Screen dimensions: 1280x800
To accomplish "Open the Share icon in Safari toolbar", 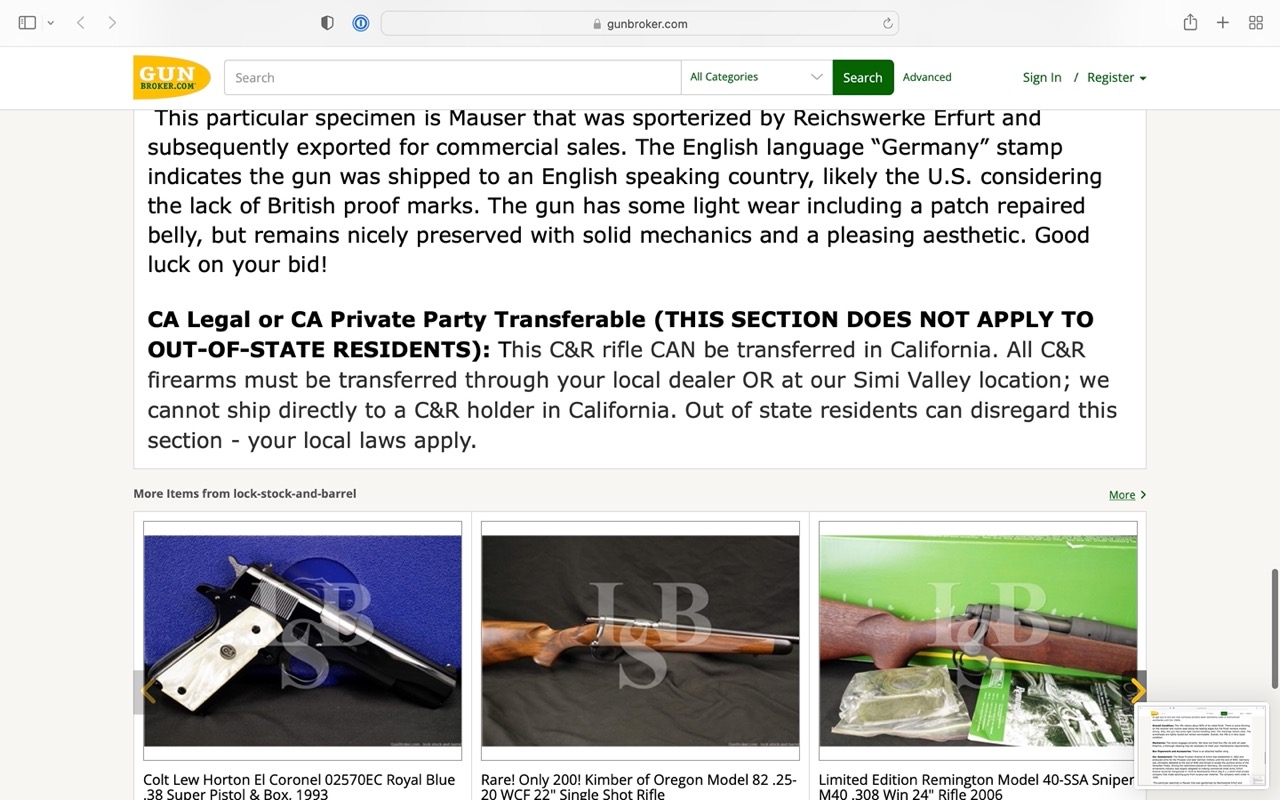I will click(x=1190, y=22).
